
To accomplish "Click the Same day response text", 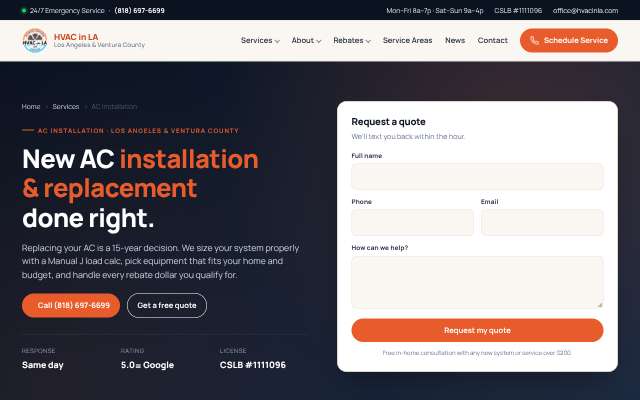I will pos(43,365).
